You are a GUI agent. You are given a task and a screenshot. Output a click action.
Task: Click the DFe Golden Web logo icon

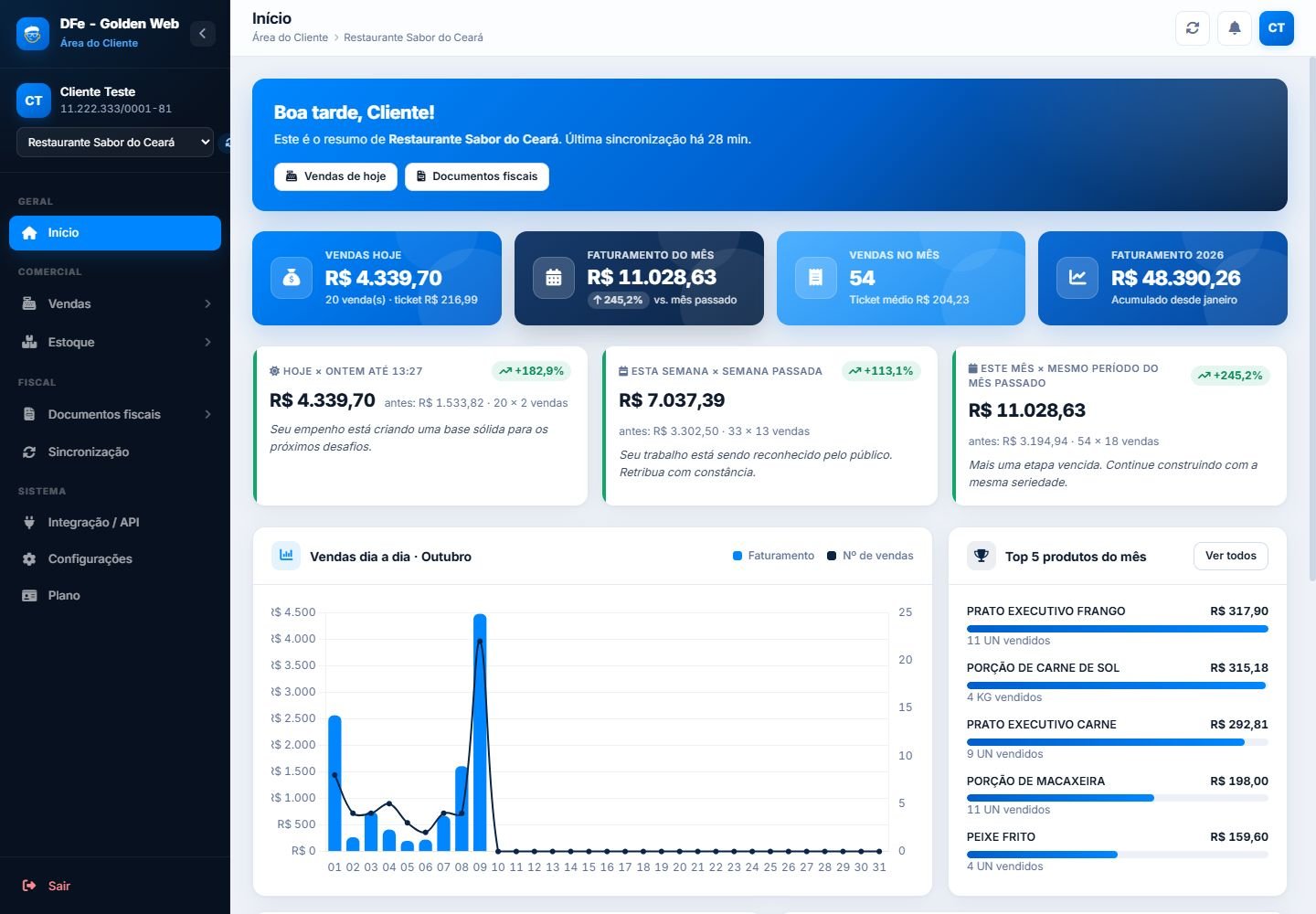(x=33, y=34)
